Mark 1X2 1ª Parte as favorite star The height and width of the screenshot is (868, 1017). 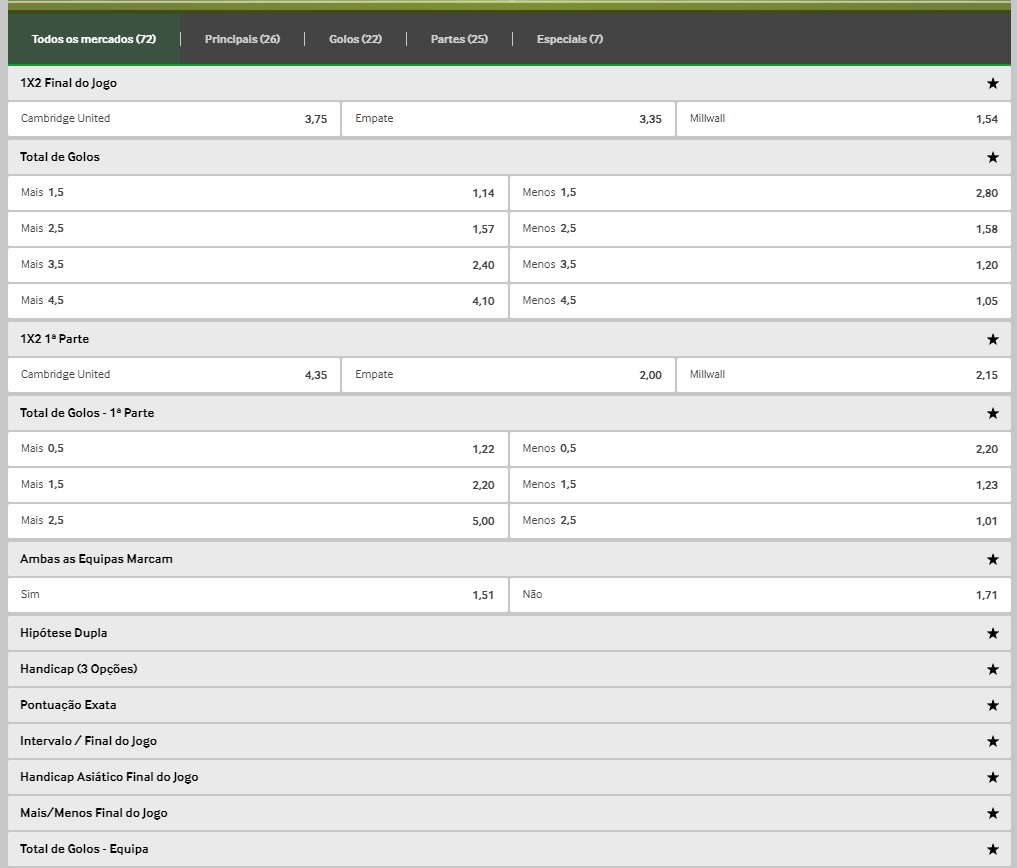(x=992, y=339)
